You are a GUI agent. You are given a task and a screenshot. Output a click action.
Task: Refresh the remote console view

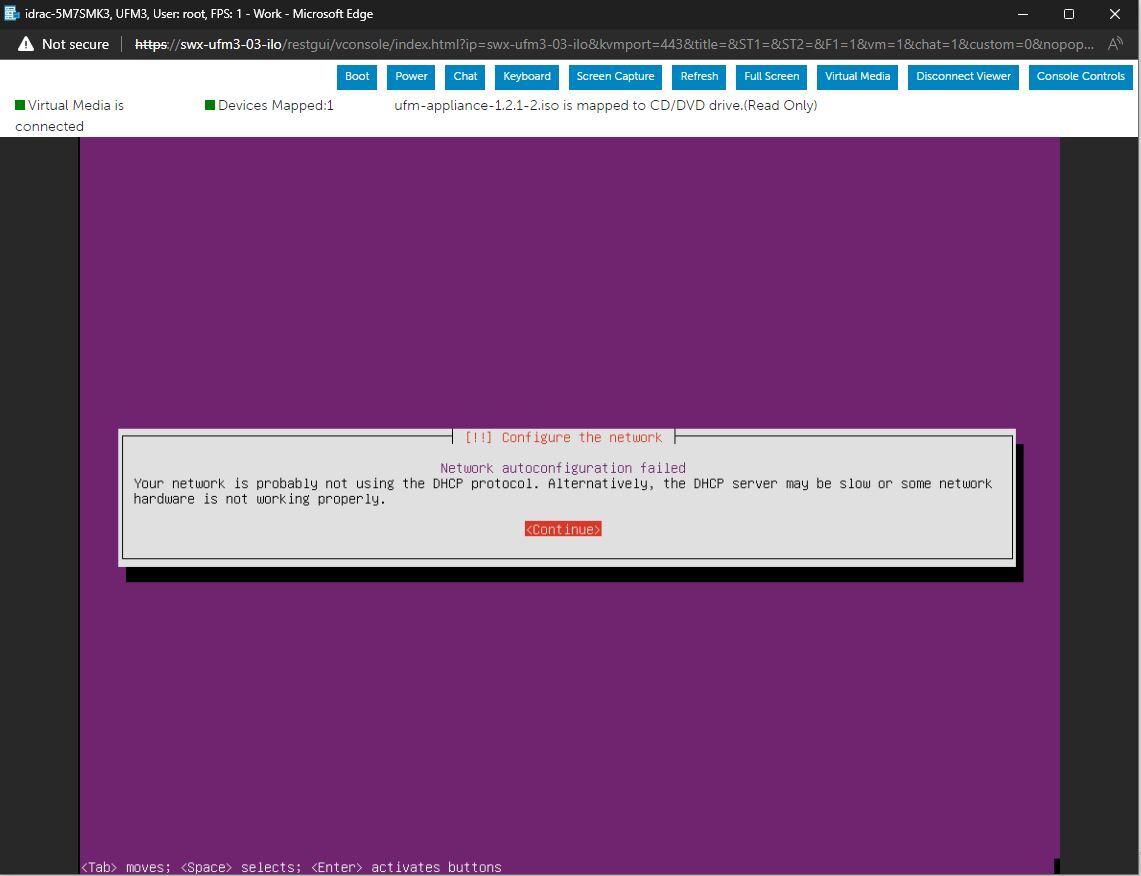[699, 76]
